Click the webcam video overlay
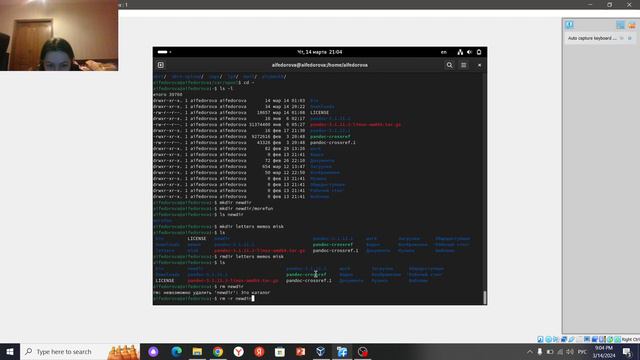 tap(59, 36)
